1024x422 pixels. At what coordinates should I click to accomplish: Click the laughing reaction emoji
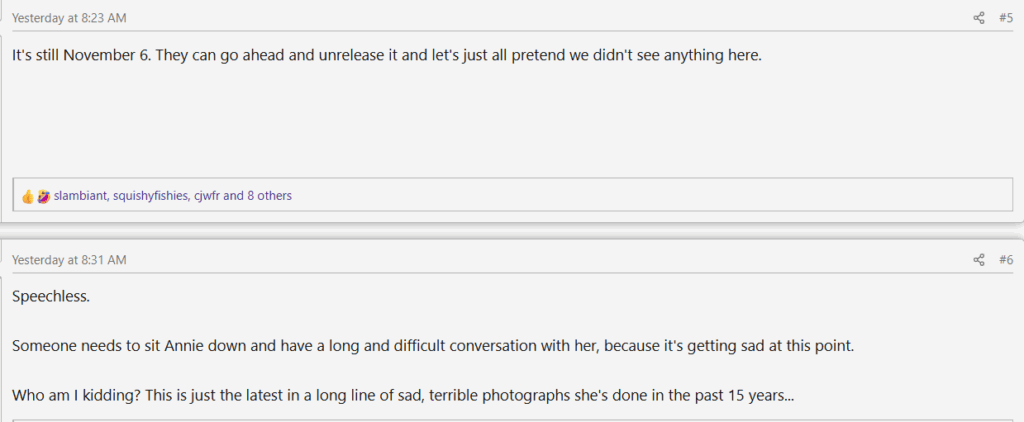click(43, 197)
